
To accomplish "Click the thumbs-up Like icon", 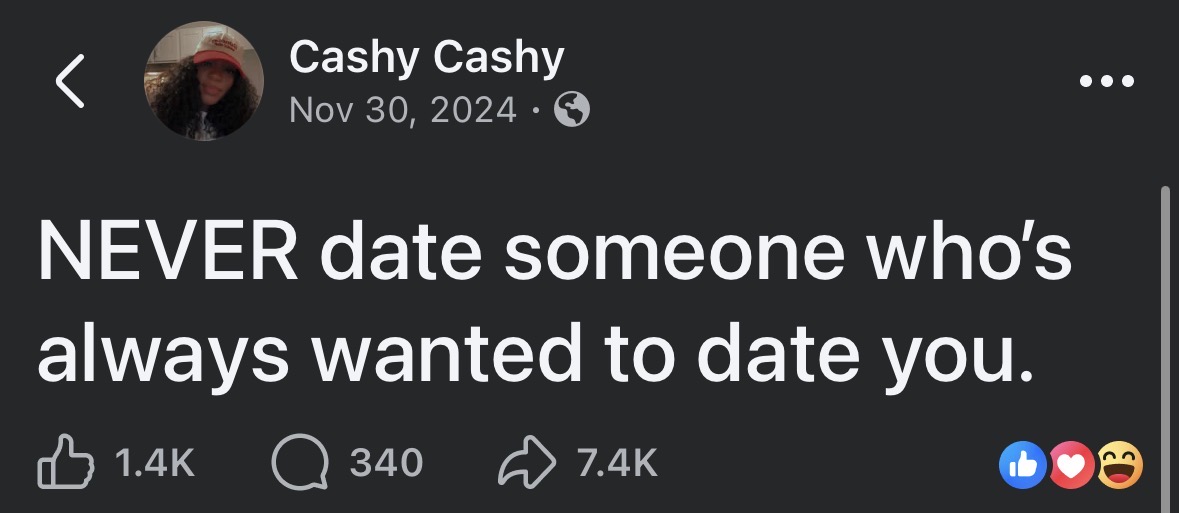I will coord(63,462).
